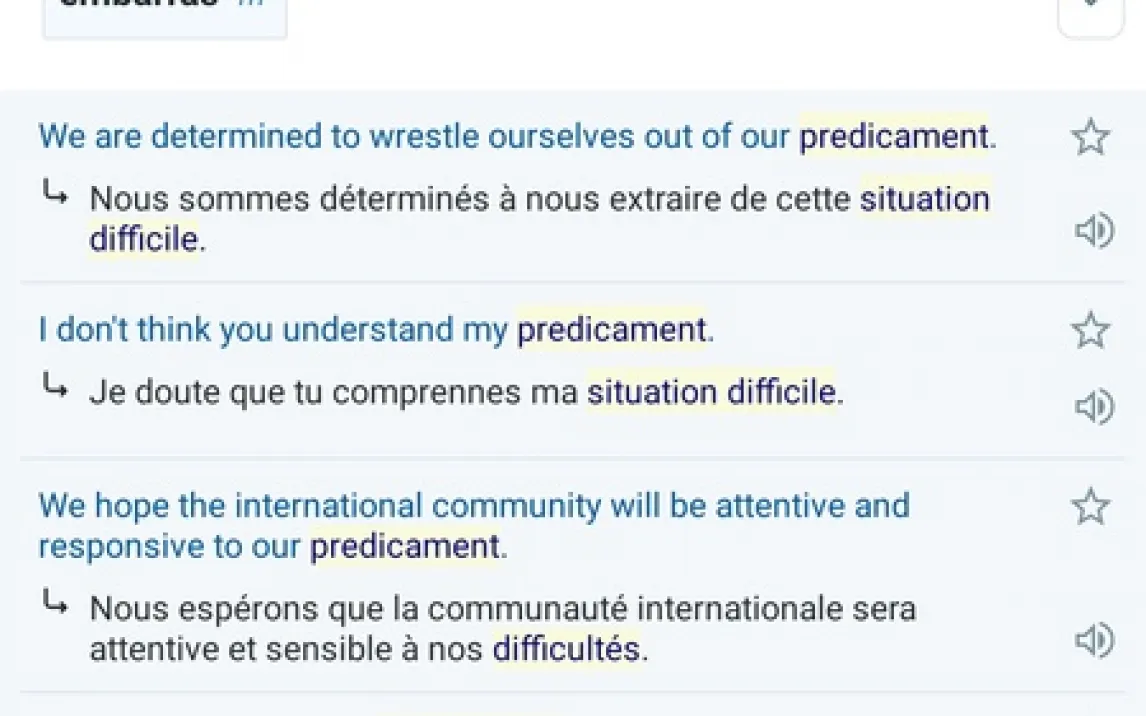Click arrow icon before 'Nous sommes déterminés'
Image resolution: width=1146 pixels, height=716 pixels.
tap(56, 196)
